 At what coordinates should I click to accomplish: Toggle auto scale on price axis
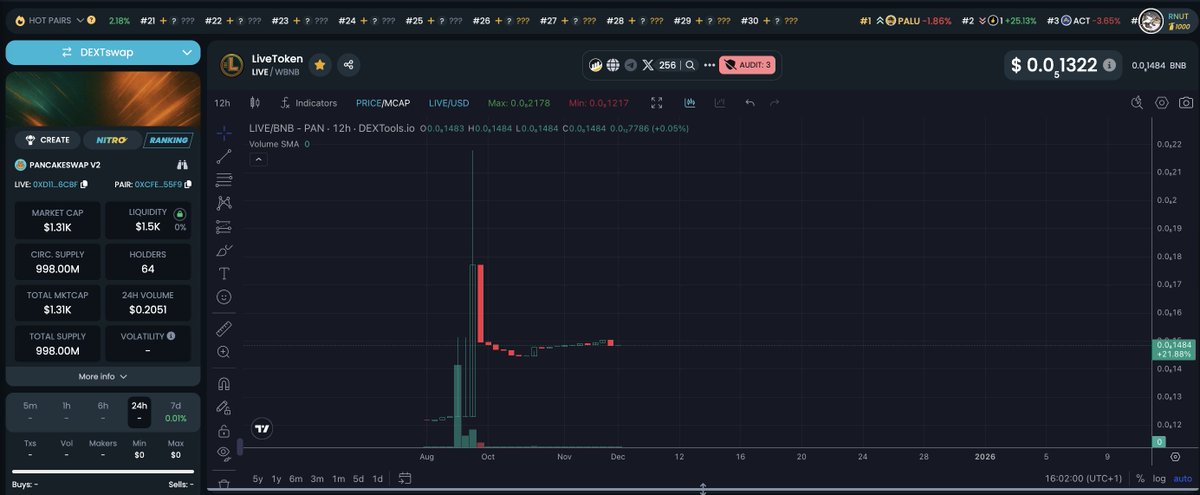1181,479
